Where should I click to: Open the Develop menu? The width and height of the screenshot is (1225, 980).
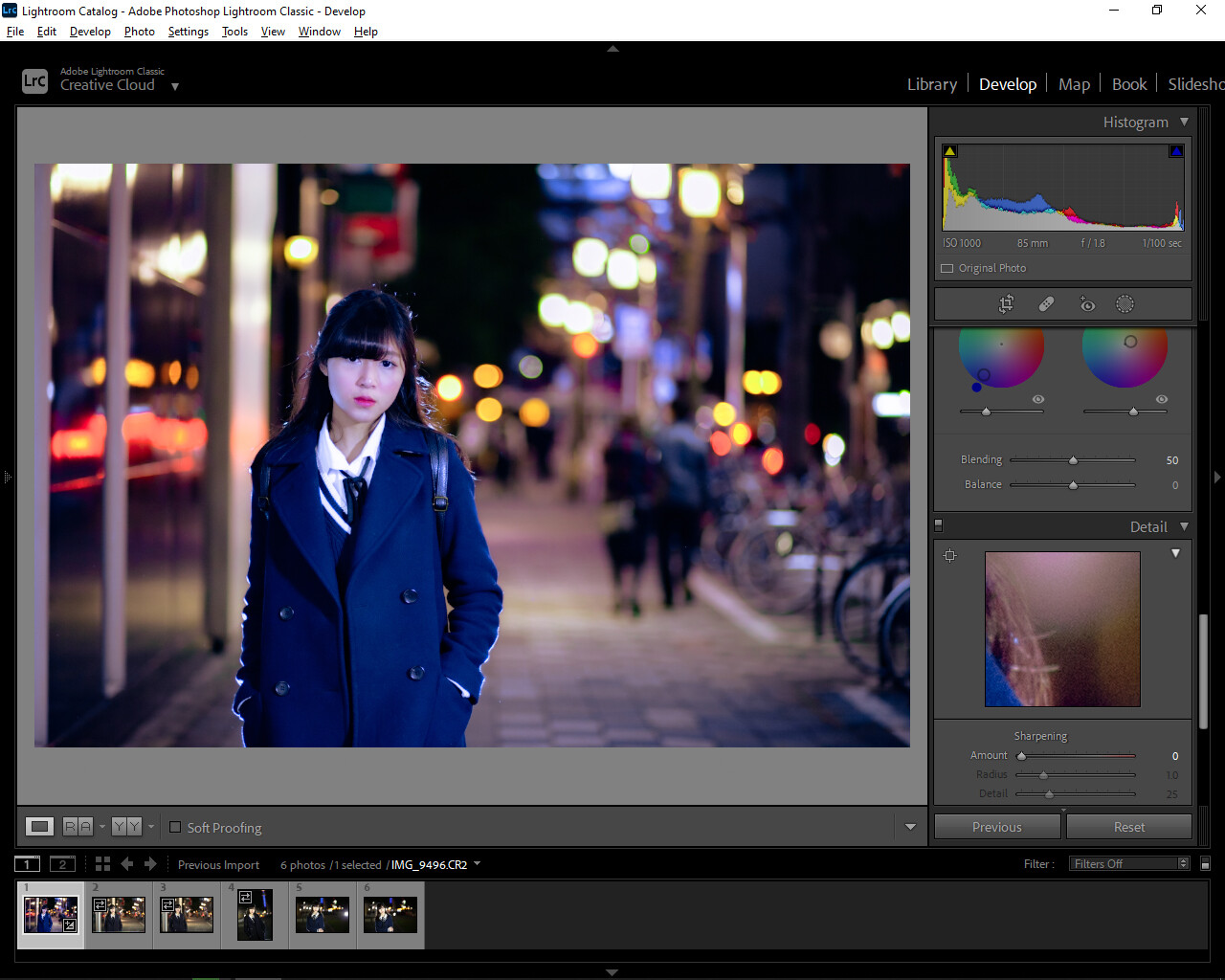point(90,32)
